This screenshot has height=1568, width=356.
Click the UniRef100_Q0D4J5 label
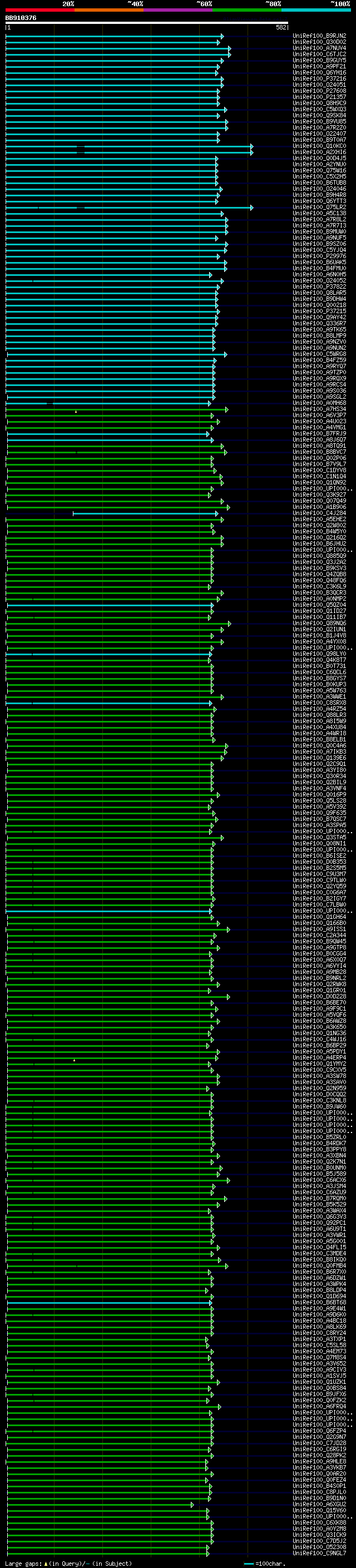pyautogui.click(x=319, y=159)
